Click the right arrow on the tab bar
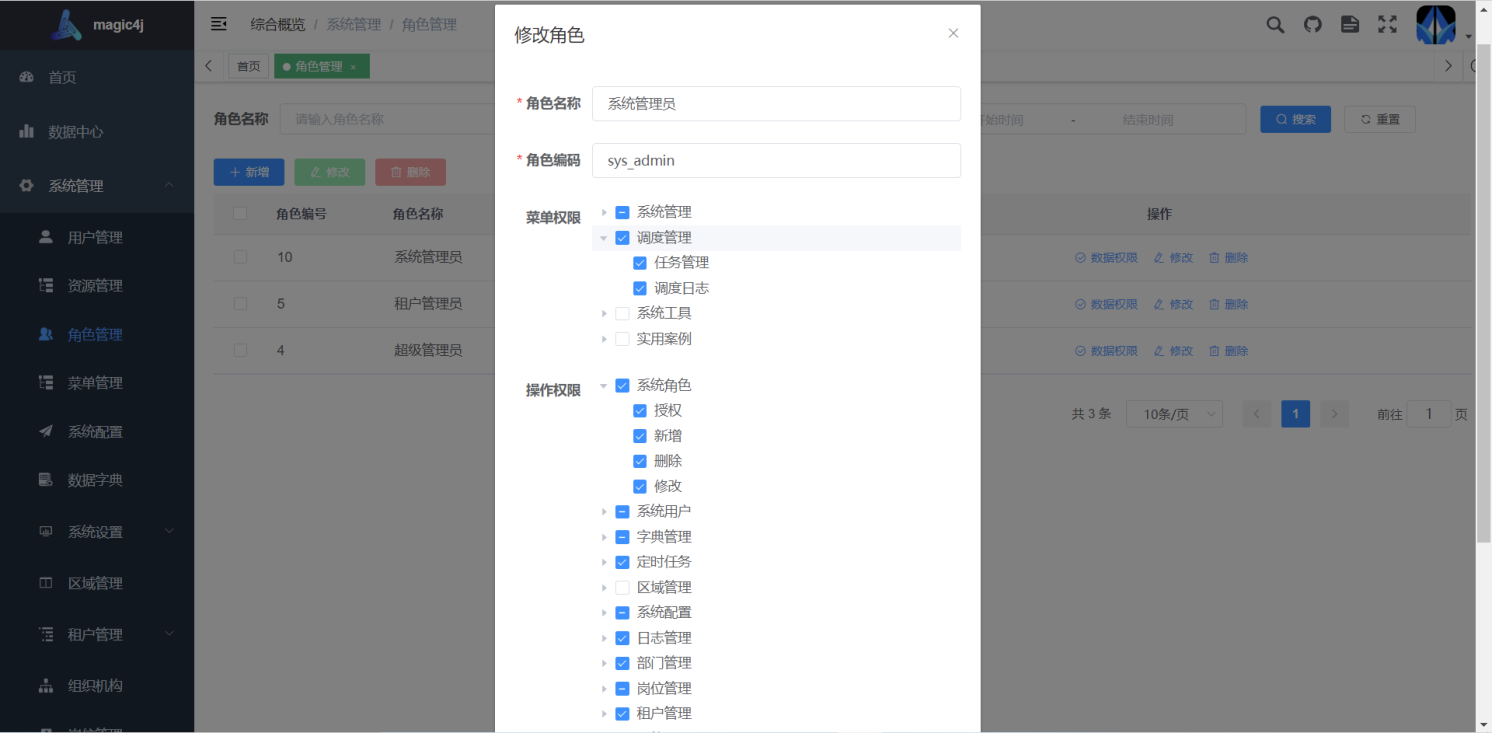 pyautogui.click(x=1448, y=65)
